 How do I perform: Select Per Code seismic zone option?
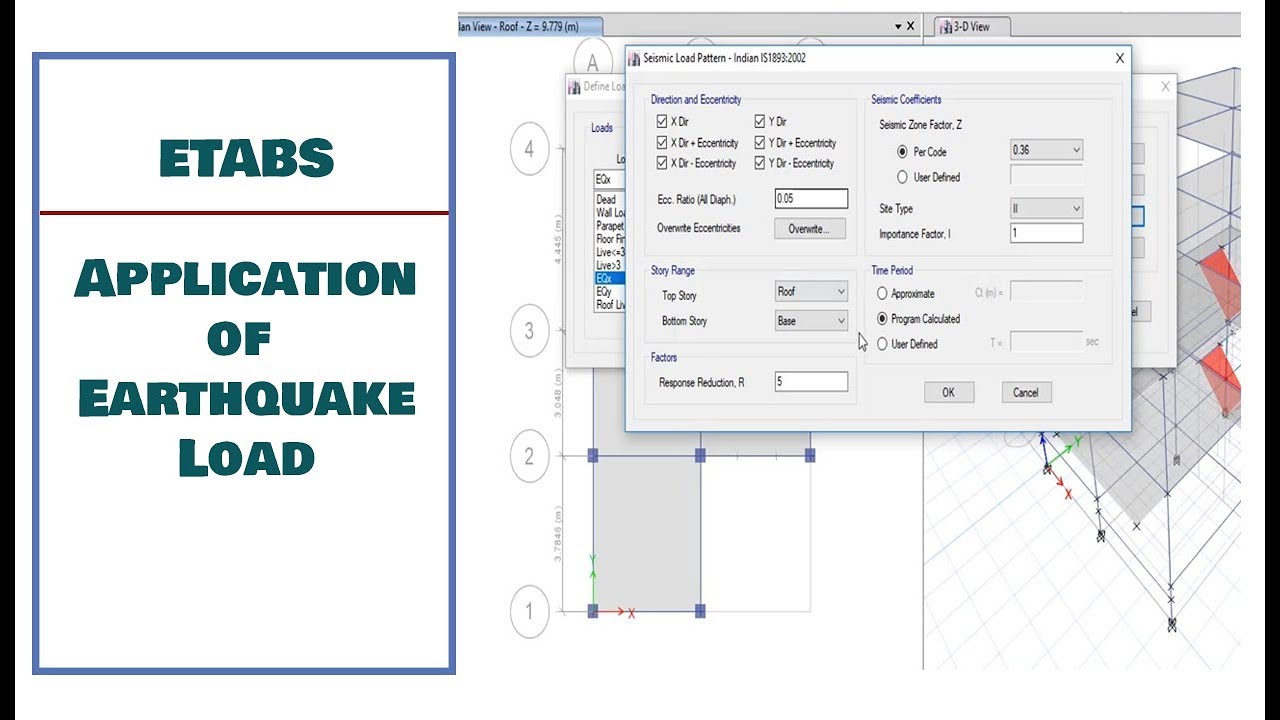pos(902,152)
